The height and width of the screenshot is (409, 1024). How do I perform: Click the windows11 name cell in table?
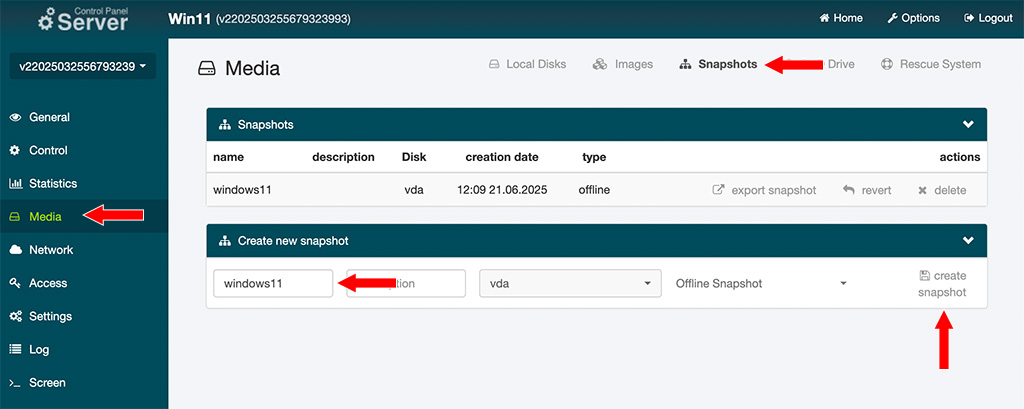pos(242,190)
